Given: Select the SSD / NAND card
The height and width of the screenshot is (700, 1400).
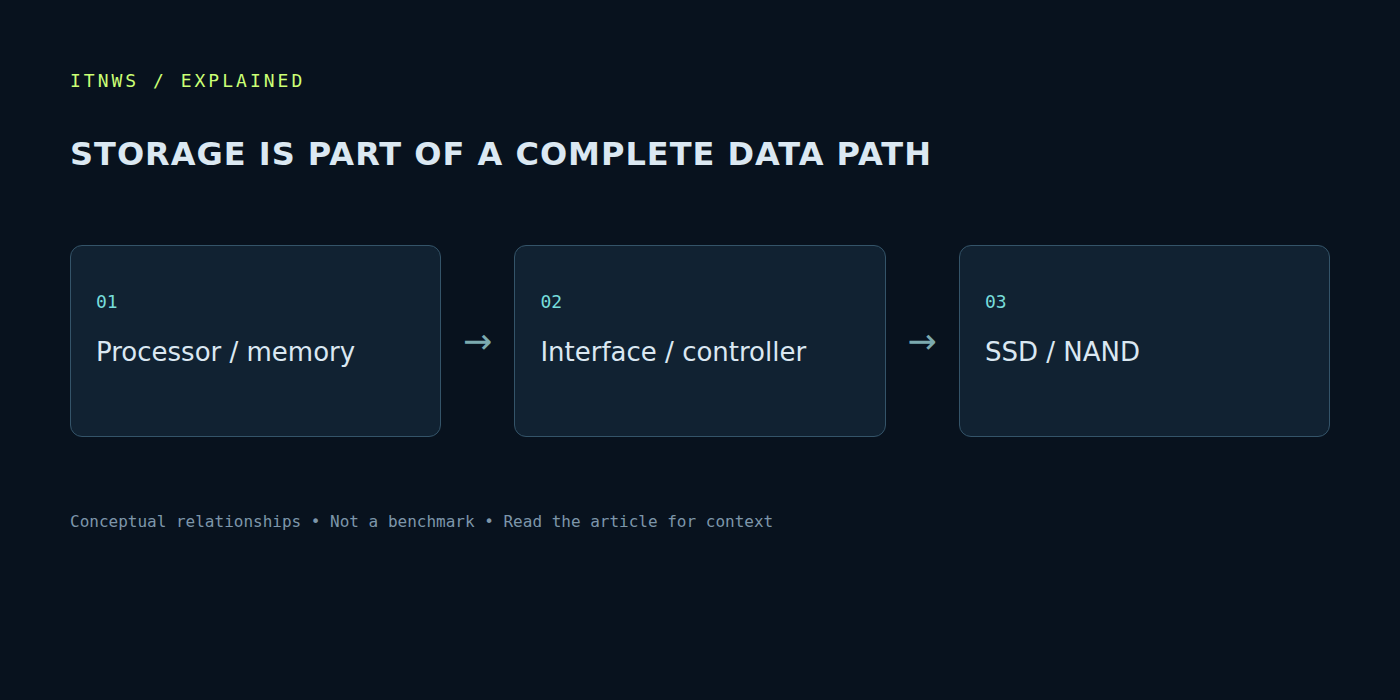Looking at the screenshot, I should point(1144,341).
